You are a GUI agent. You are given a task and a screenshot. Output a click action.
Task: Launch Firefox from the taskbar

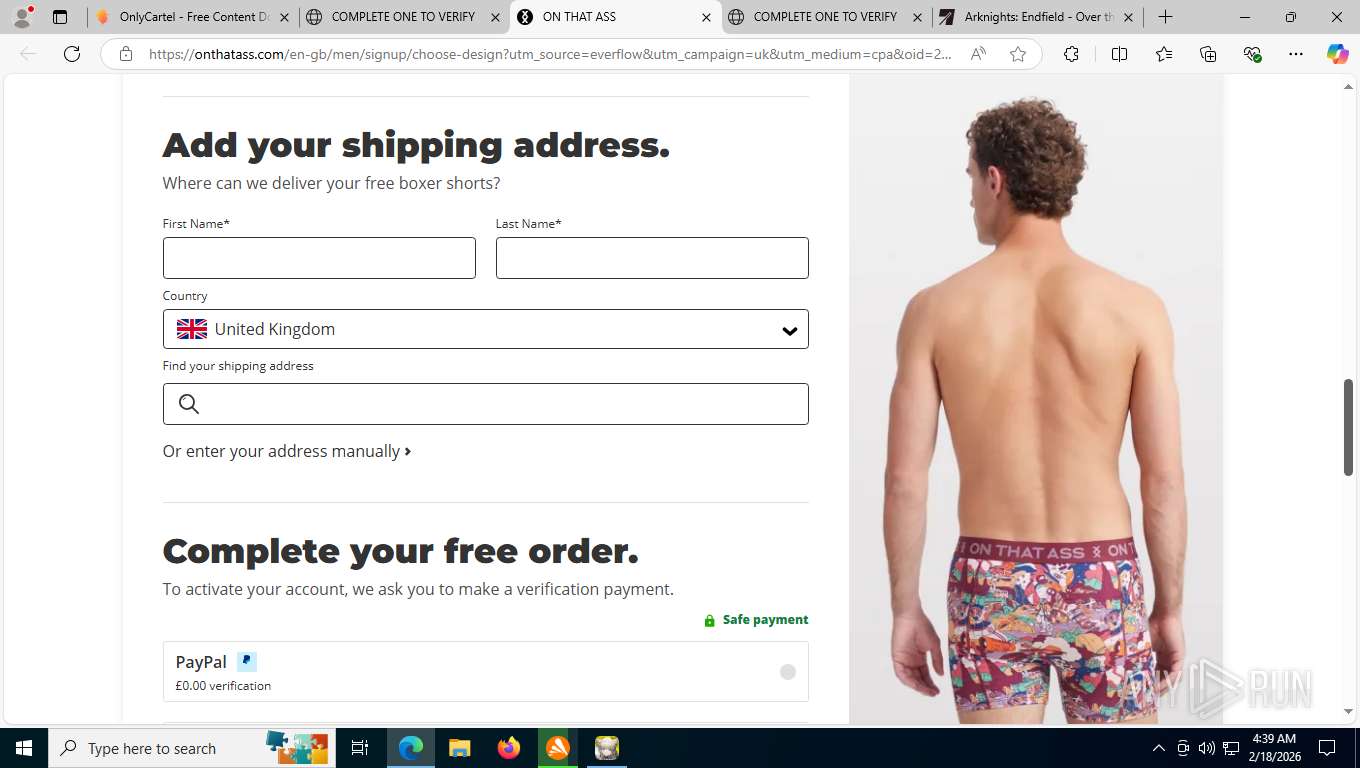point(509,748)
